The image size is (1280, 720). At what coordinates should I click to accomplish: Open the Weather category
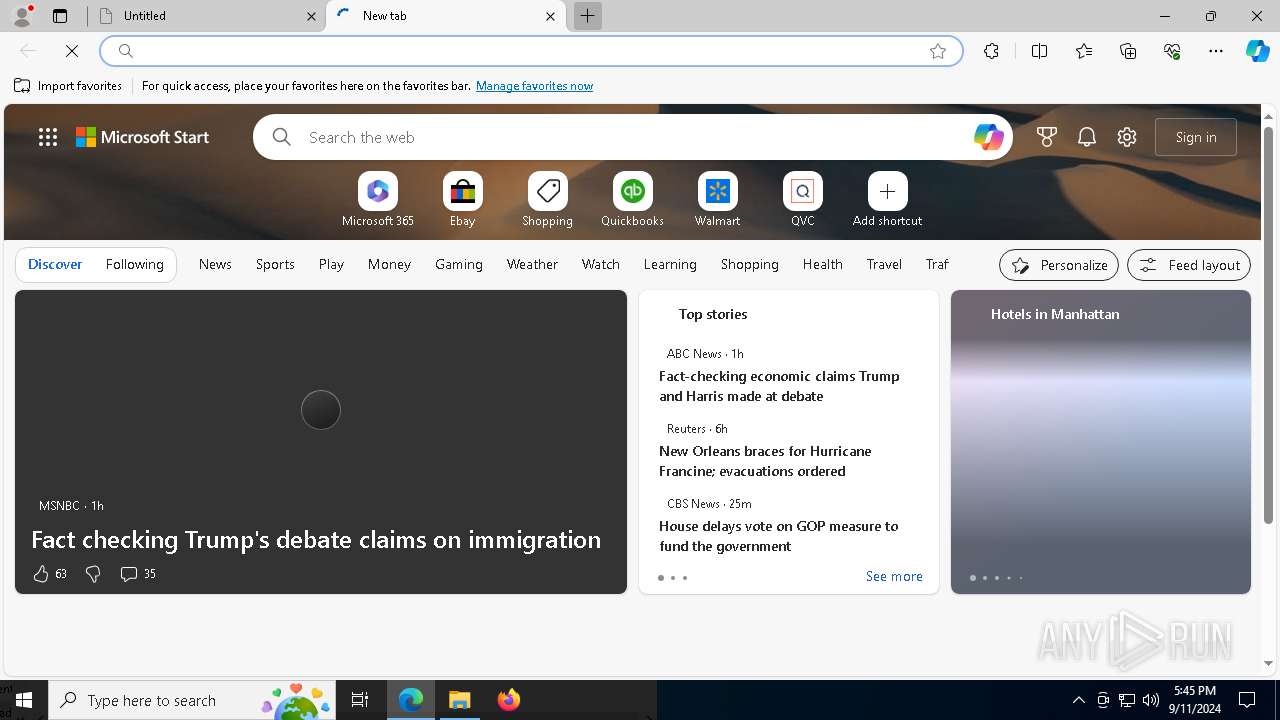coord(532,264)
